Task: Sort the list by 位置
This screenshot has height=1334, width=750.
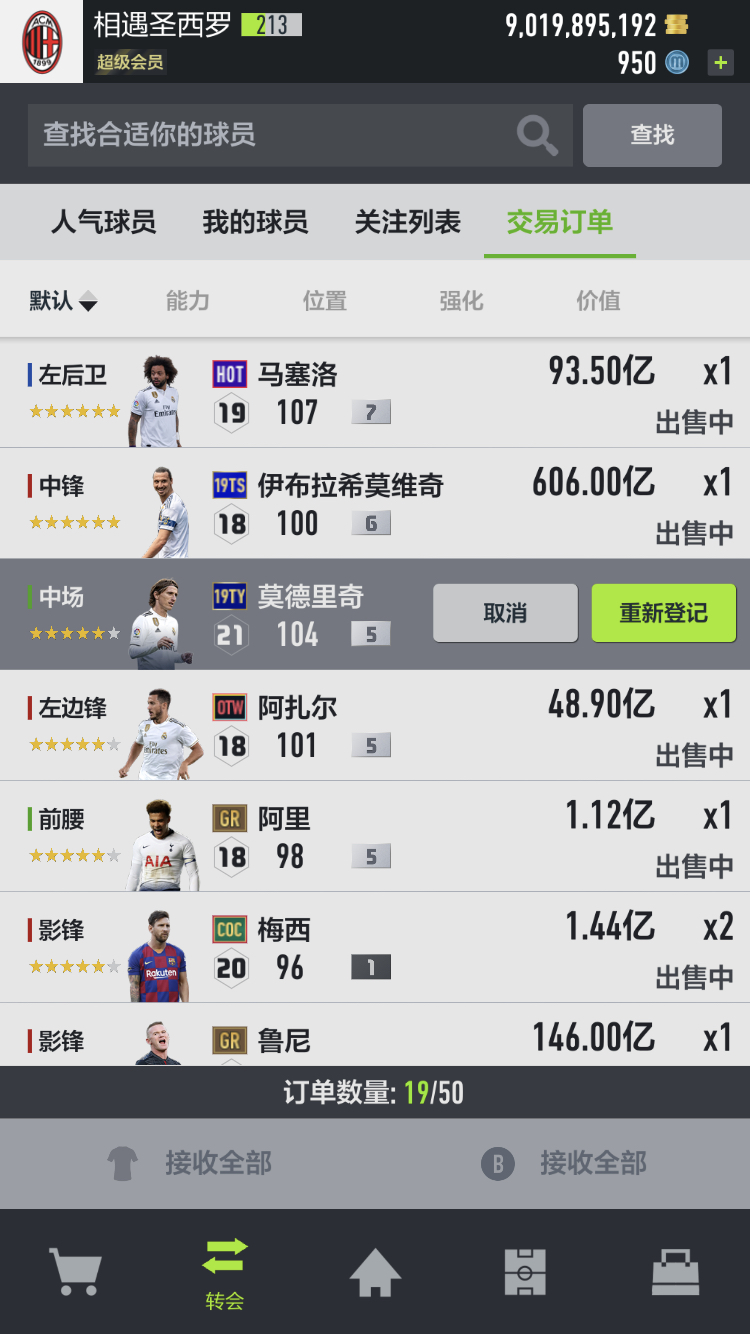Action: (x=325, y=300)
